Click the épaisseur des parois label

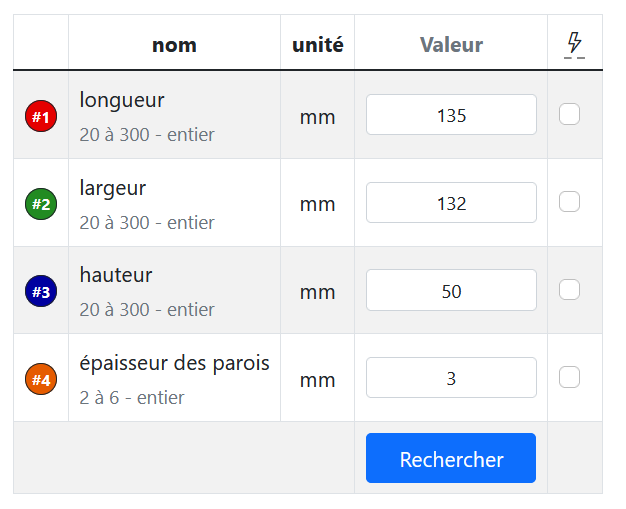tap(174, 363)
